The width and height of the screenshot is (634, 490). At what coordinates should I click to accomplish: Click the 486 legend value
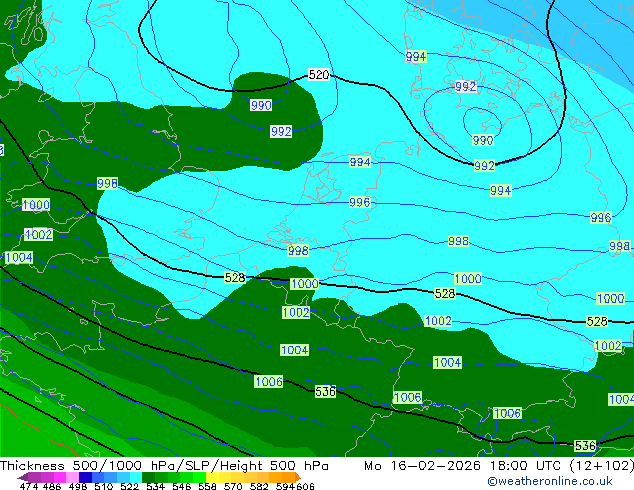(x=52, y=486)
